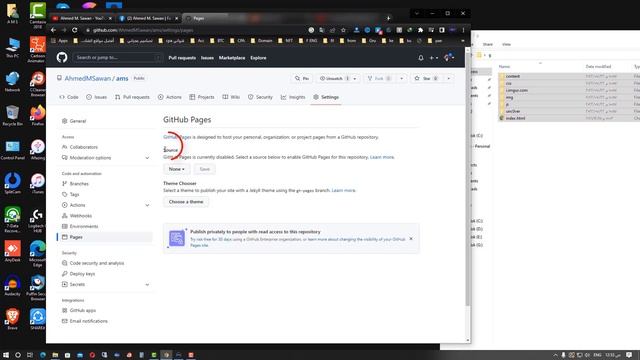Open the This PC desktop icon

tap(12, 47)
